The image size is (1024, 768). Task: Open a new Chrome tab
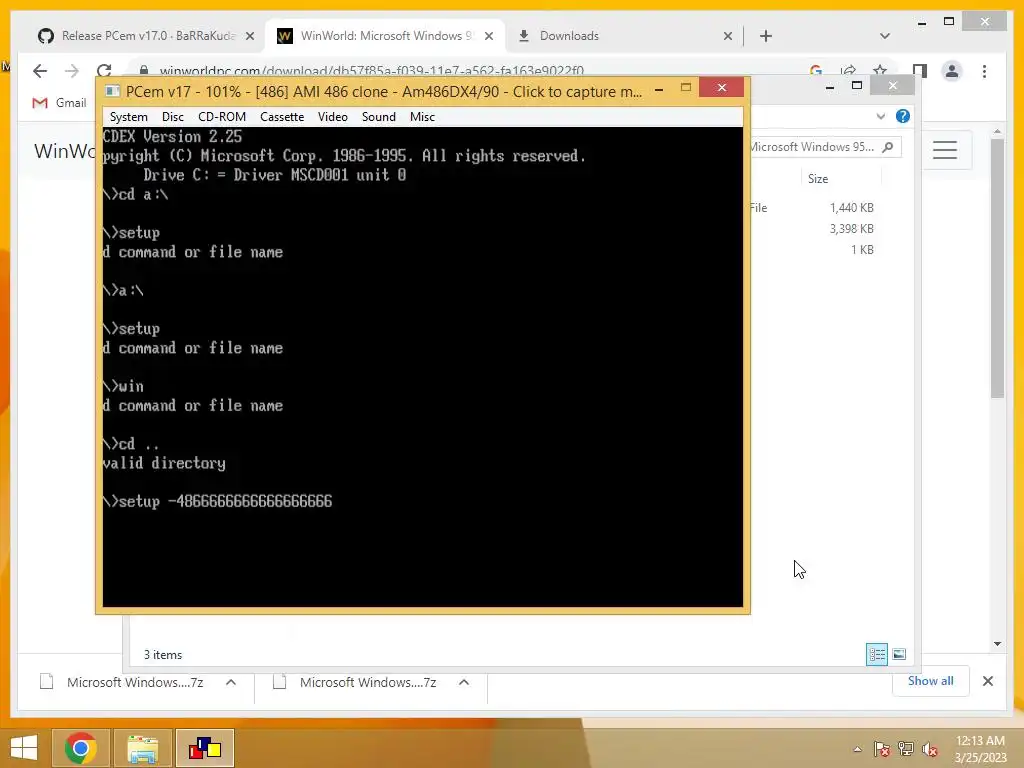(x=765, y=36)
